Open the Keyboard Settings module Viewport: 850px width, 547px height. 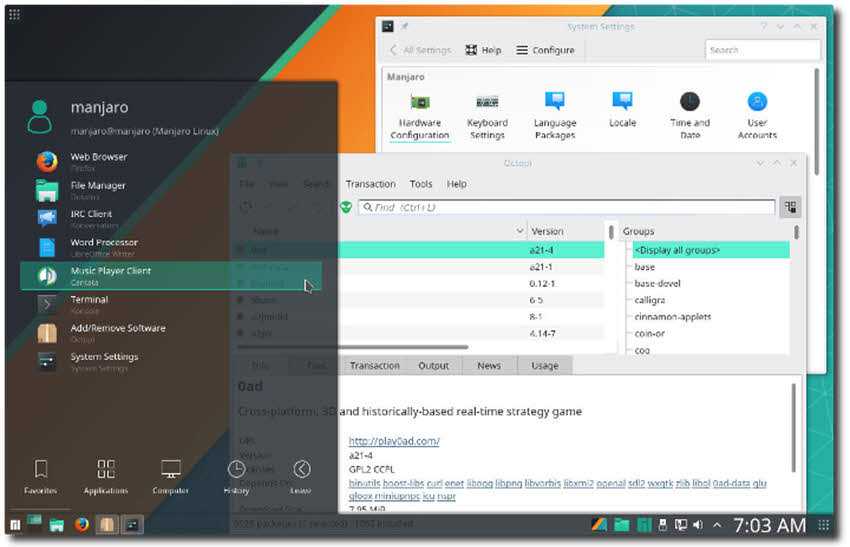pos(487,115)
